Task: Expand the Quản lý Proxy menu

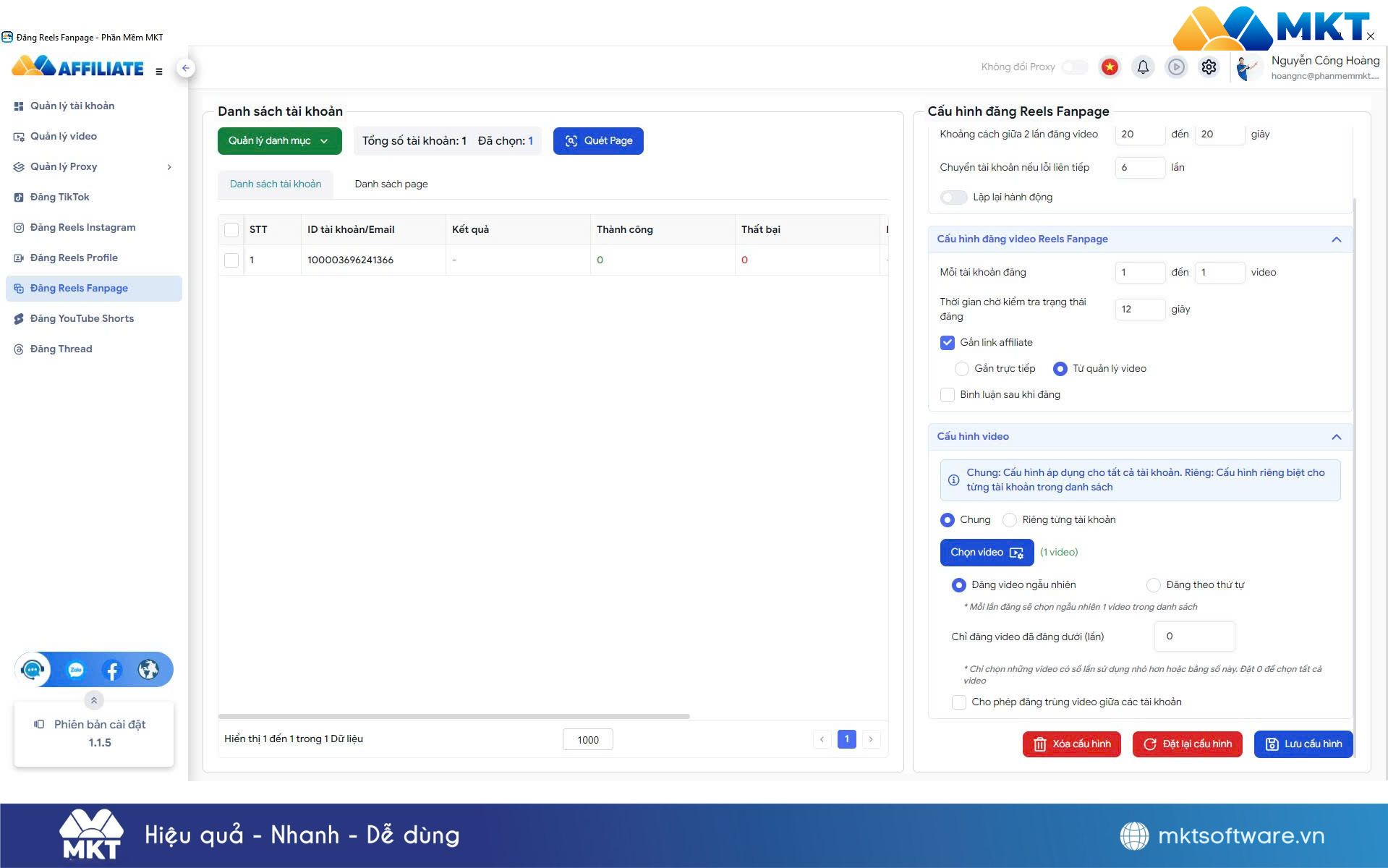Action: (64, 166)
